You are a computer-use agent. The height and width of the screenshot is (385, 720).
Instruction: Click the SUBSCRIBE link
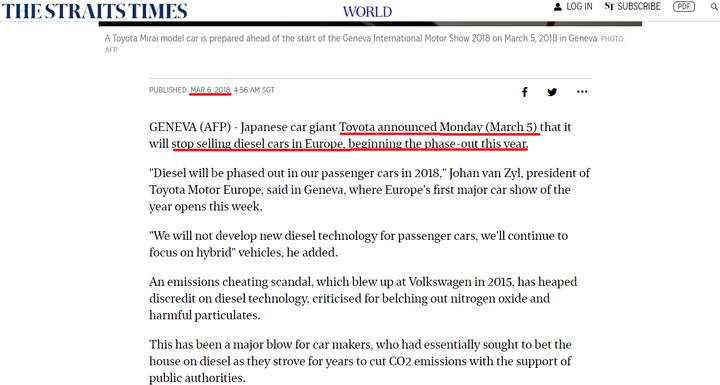[x=639, y=6]
